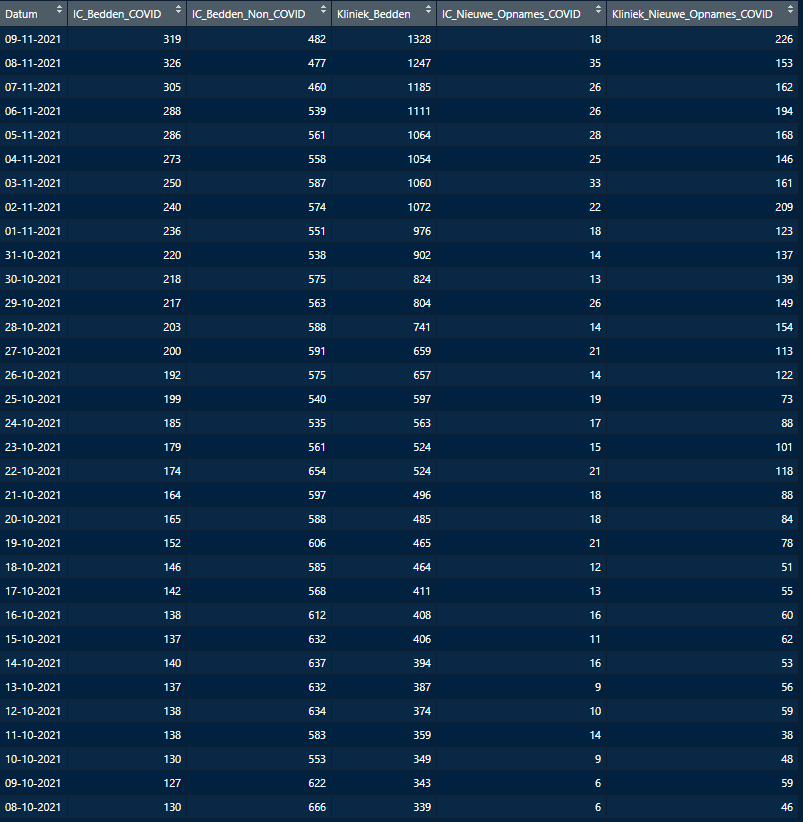Image resolution: width=803 pixels, height=822 pixels.
Task: Click IC_Bedden_COVID value 326
Action: tap(172, 63)
